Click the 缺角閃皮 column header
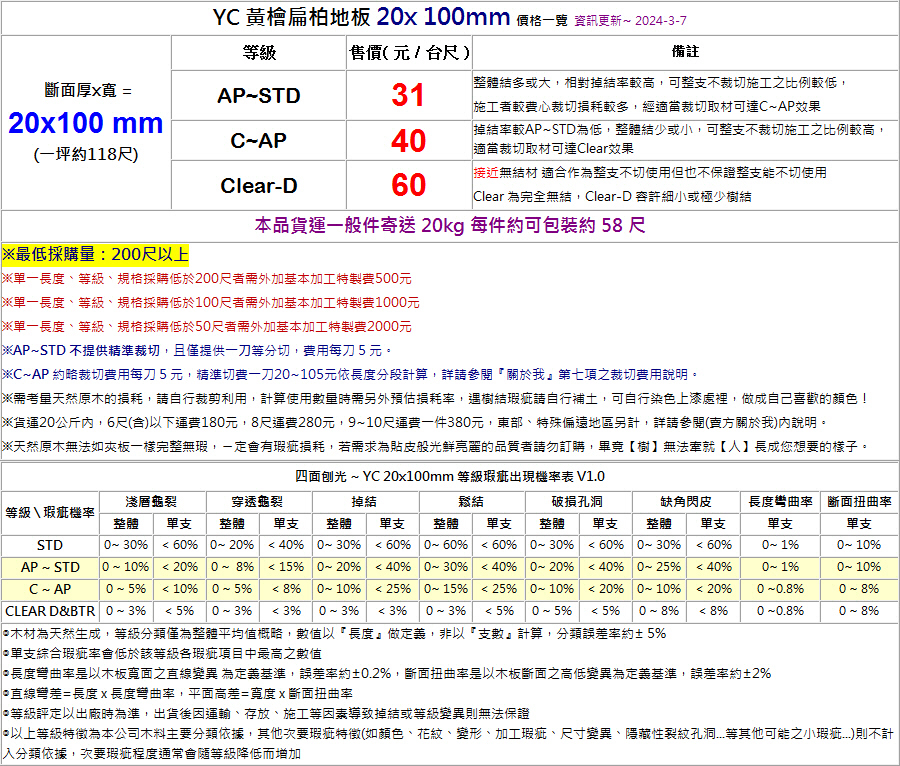The image size is (900, 766). pos(686,500)
